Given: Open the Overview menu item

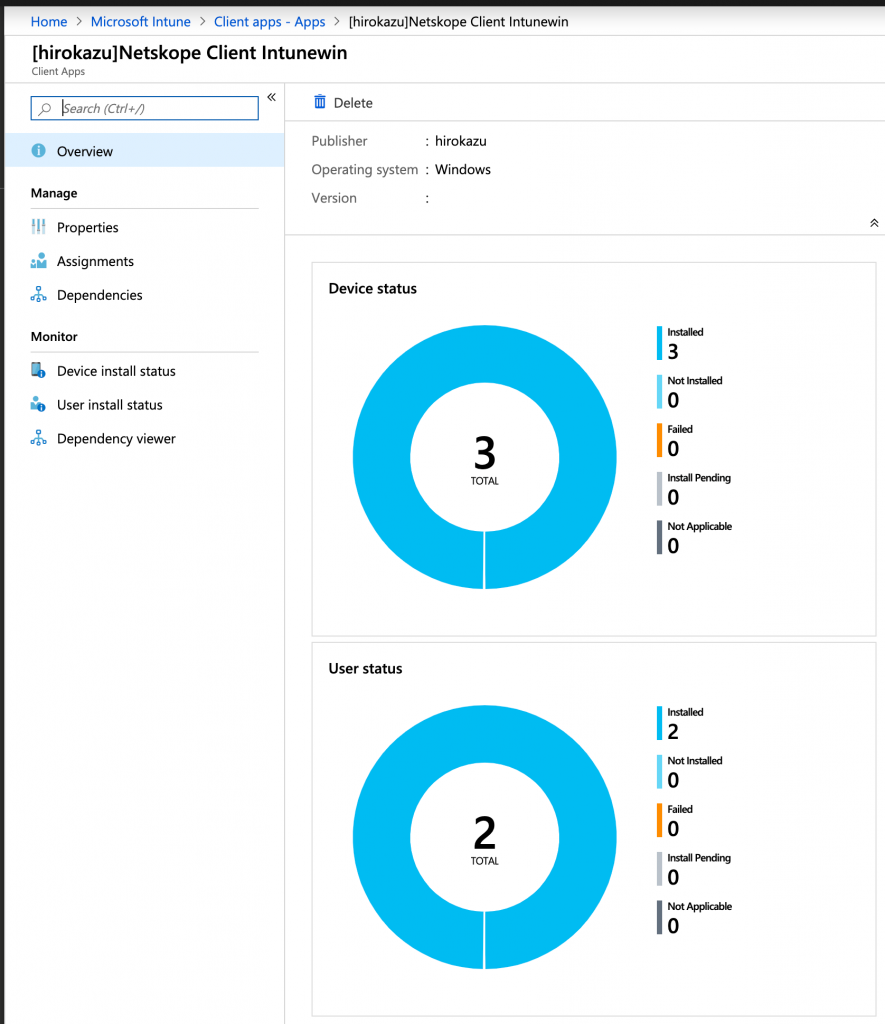Looking at the screenshot, I should click(144, 151).
